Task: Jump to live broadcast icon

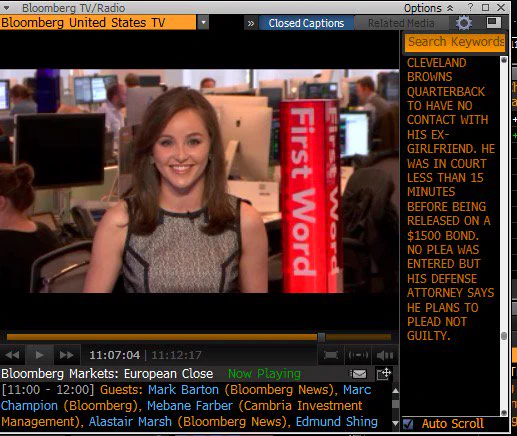Action: pos(358,355)
